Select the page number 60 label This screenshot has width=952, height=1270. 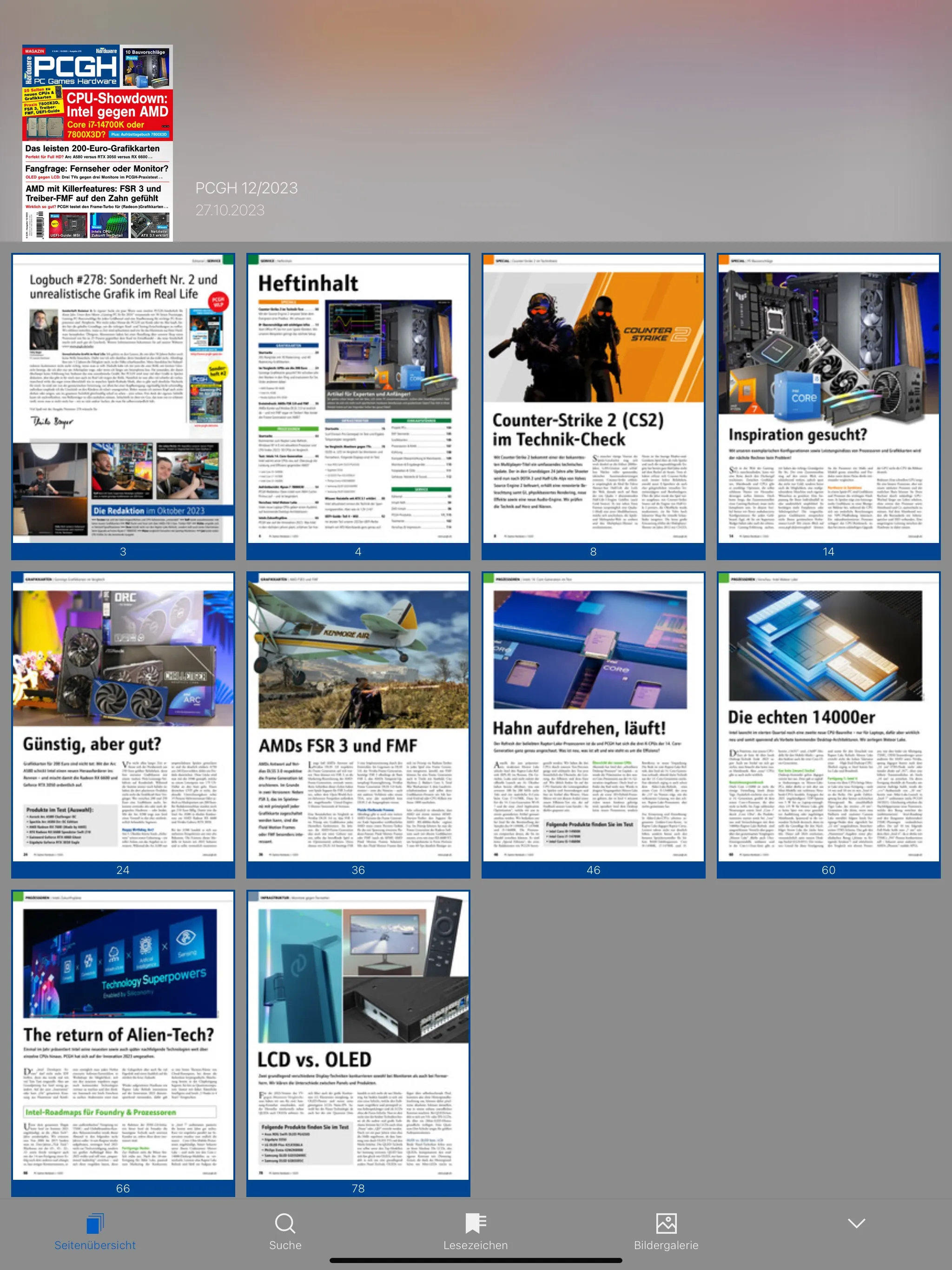pyautogui.click(x=828, y=870)
